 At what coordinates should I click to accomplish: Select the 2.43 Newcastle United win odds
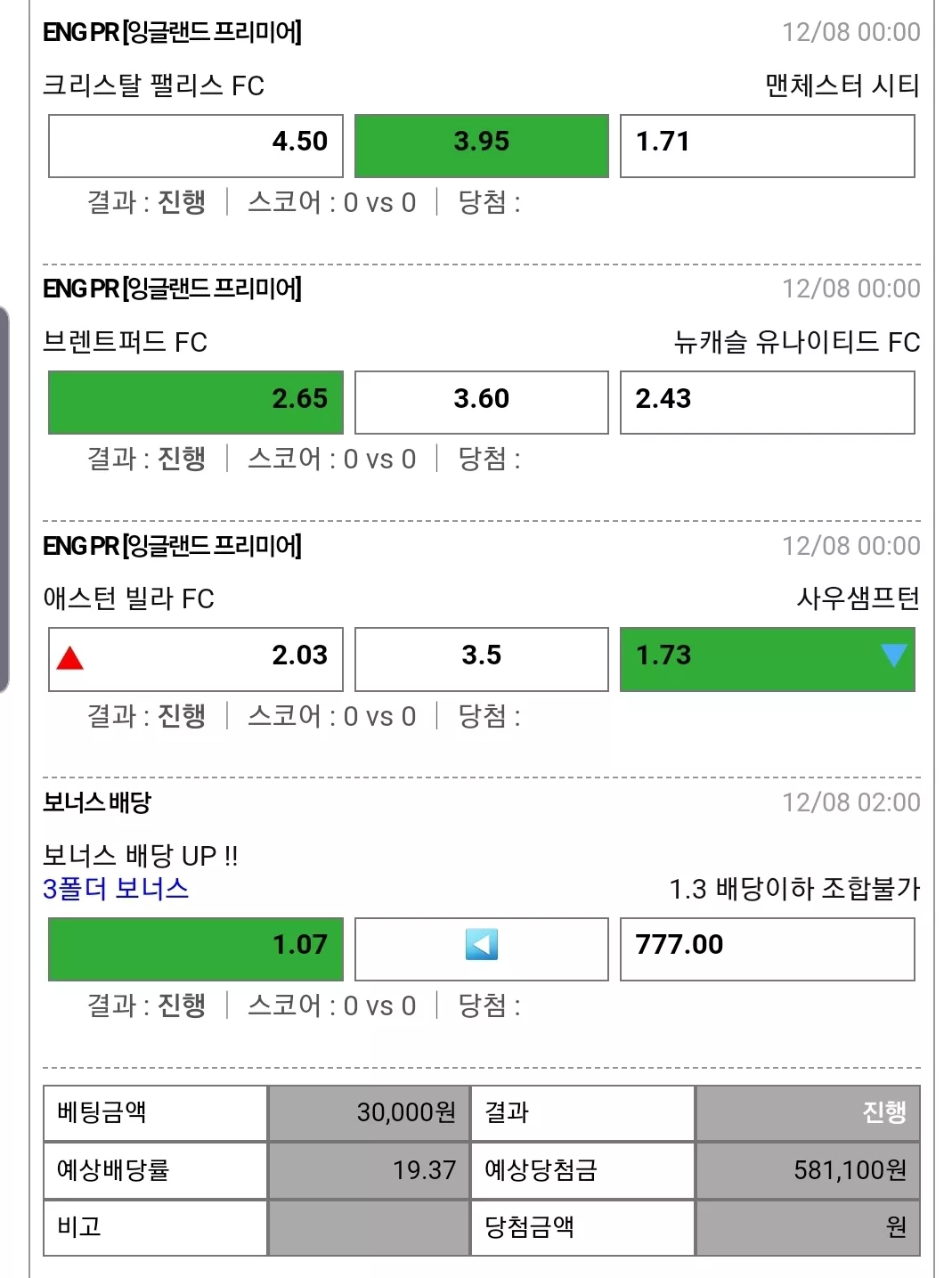(x=768, y=403)
